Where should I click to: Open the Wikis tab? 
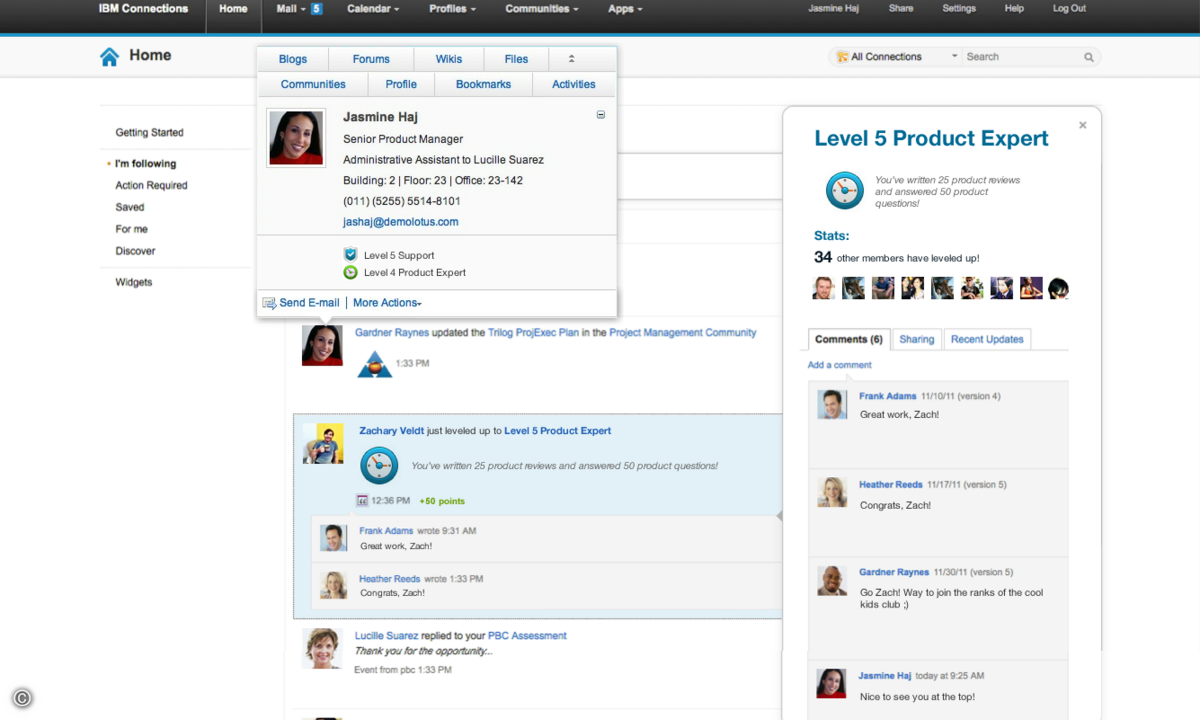click(x=449, y=59)
